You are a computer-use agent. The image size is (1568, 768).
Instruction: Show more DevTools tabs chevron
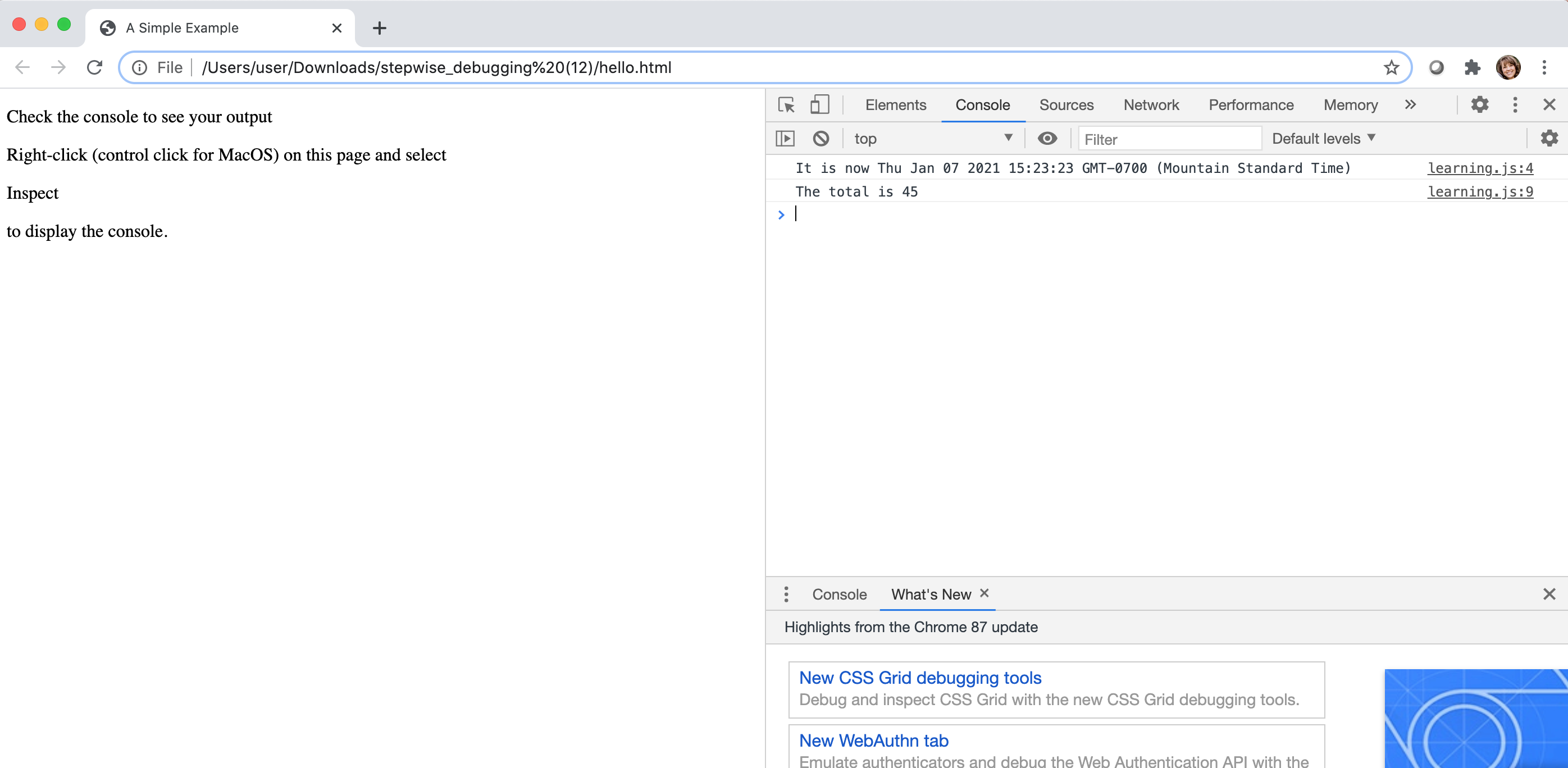point(1410,104)
